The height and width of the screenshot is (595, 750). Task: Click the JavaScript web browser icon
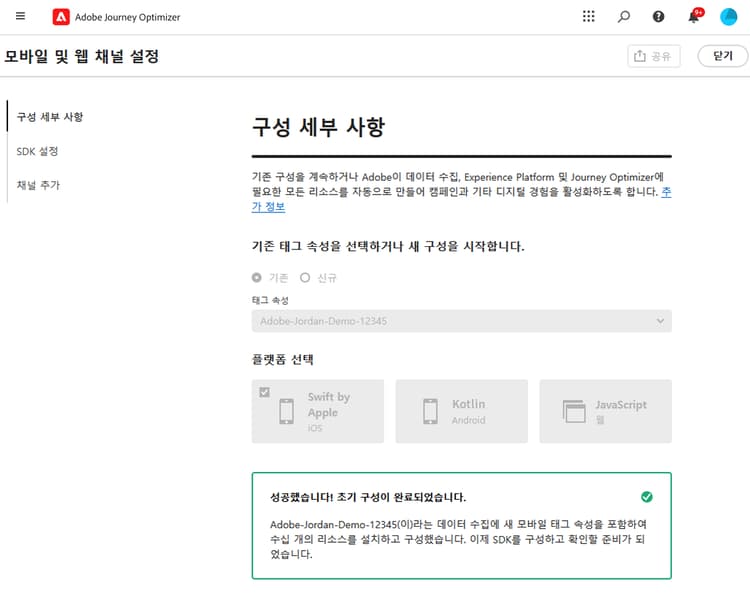pyautogui.click(x=574, y=411)
